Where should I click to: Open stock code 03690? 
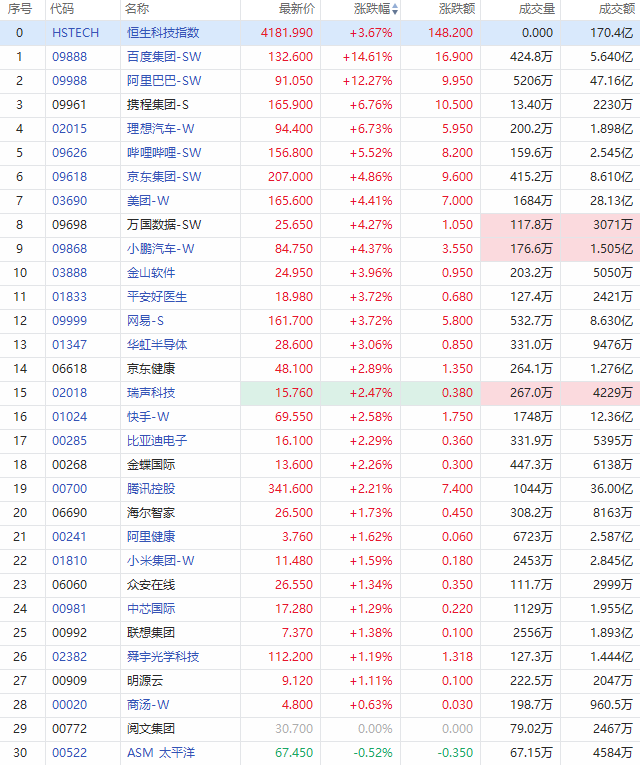pos(70,201)
